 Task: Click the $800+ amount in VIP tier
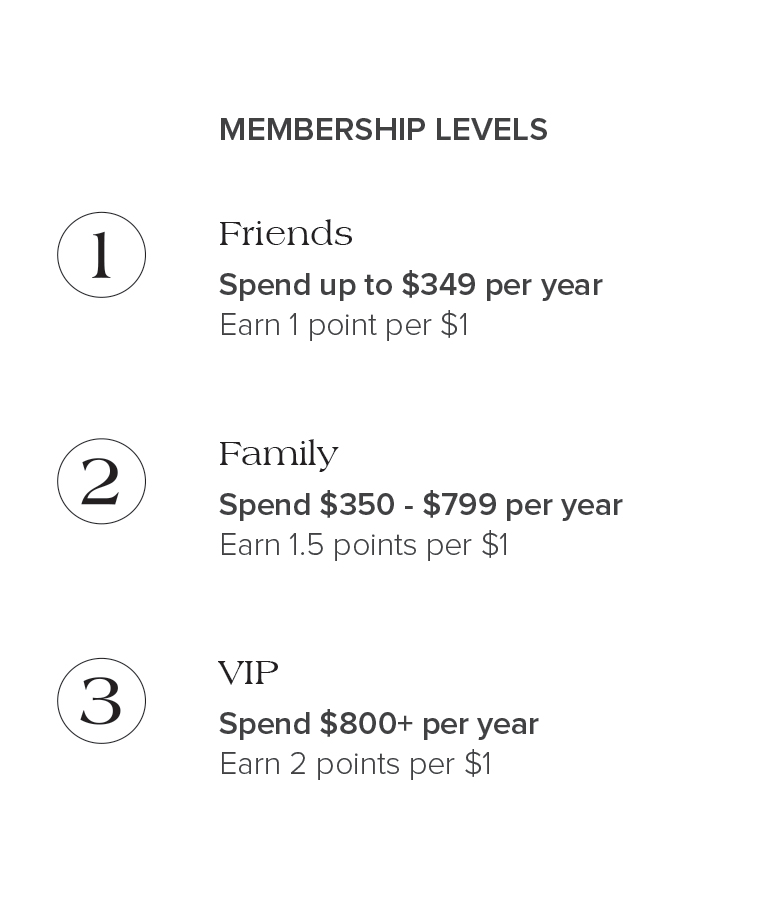point(366,723)
